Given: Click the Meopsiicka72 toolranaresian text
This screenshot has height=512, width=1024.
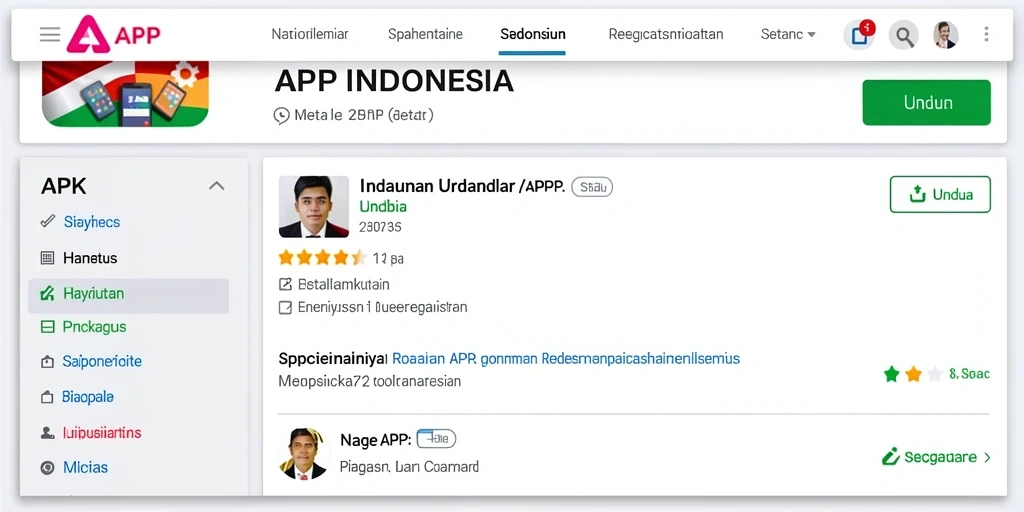Looking at the screenshot, I should (370, 381).
